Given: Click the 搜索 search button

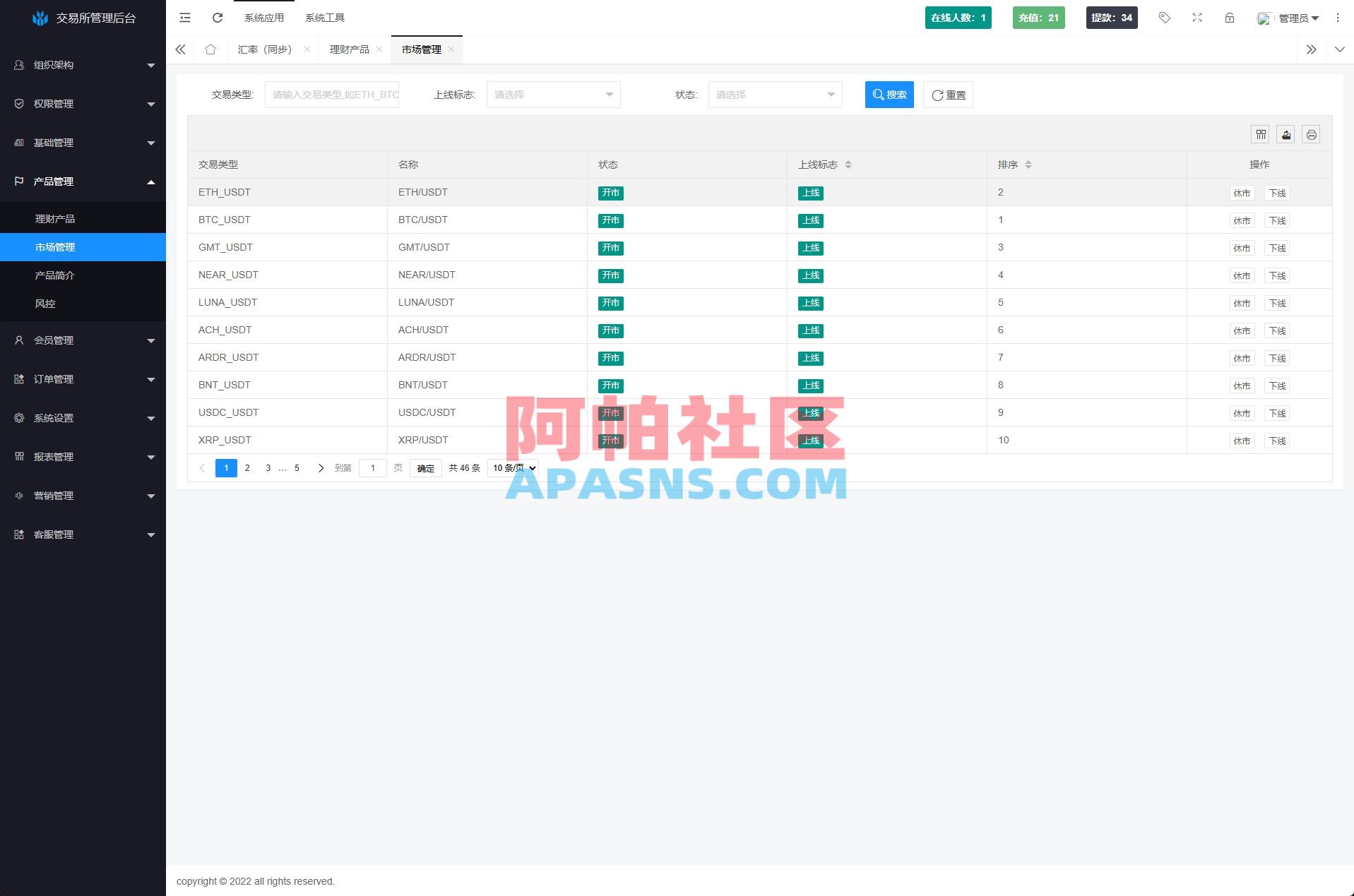Looking at the screenshot, I should [x=889, y=94].
